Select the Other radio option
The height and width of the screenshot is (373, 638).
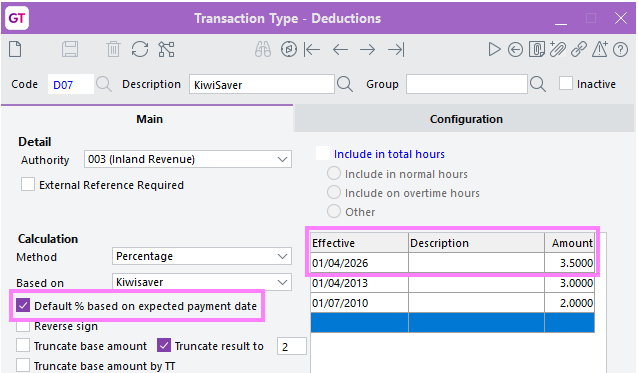point(334,211)
